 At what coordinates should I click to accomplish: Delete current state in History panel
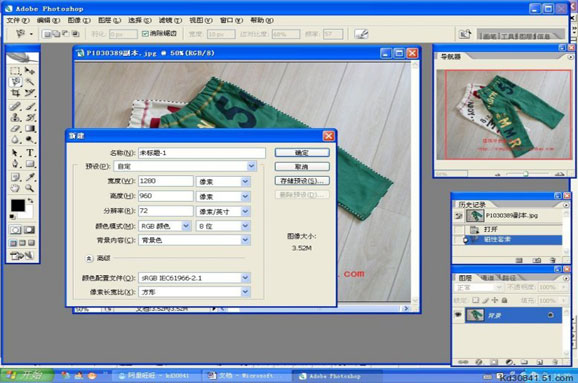(x=553, y=260)
